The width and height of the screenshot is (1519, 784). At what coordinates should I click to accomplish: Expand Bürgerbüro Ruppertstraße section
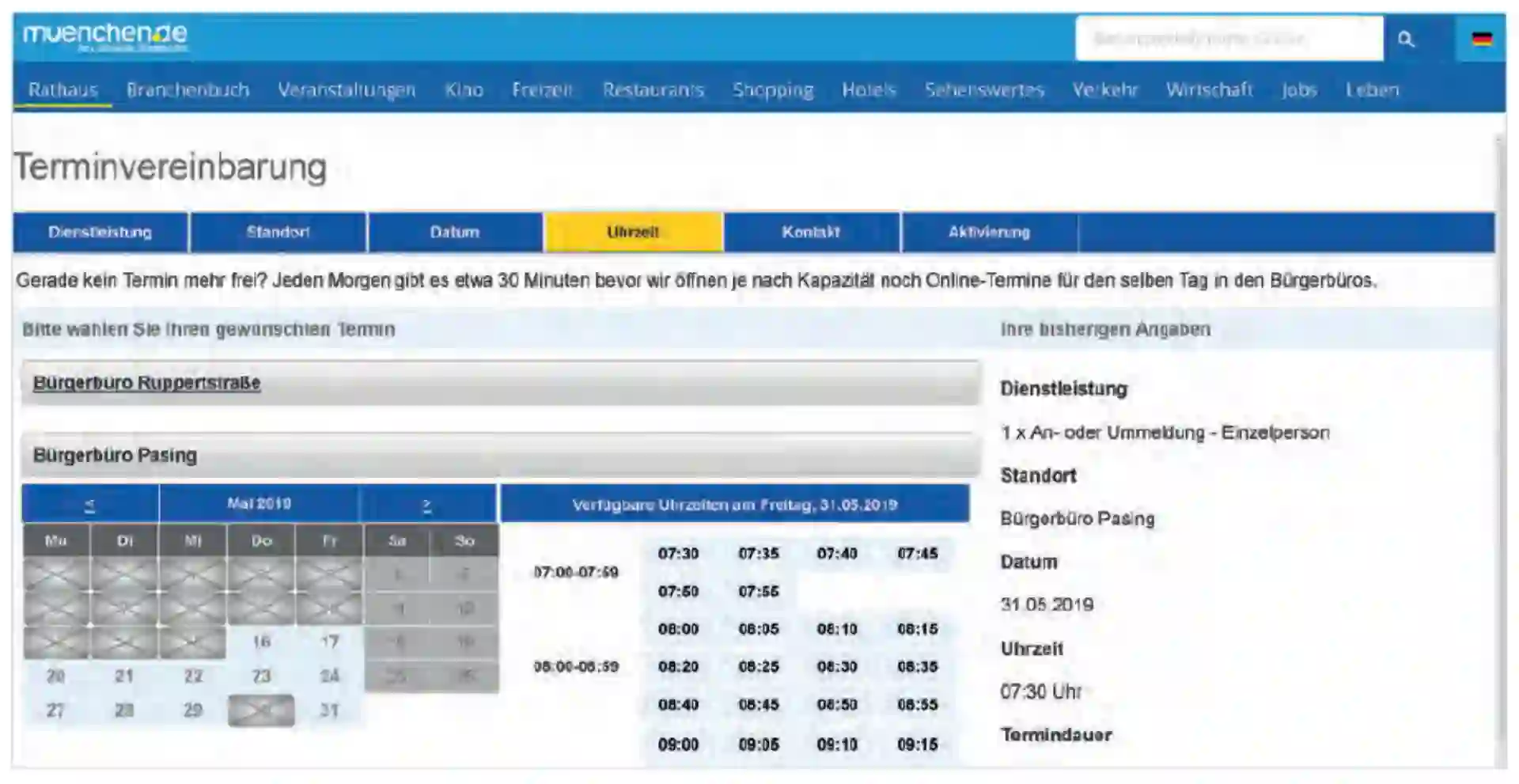[x=146, y=383]
